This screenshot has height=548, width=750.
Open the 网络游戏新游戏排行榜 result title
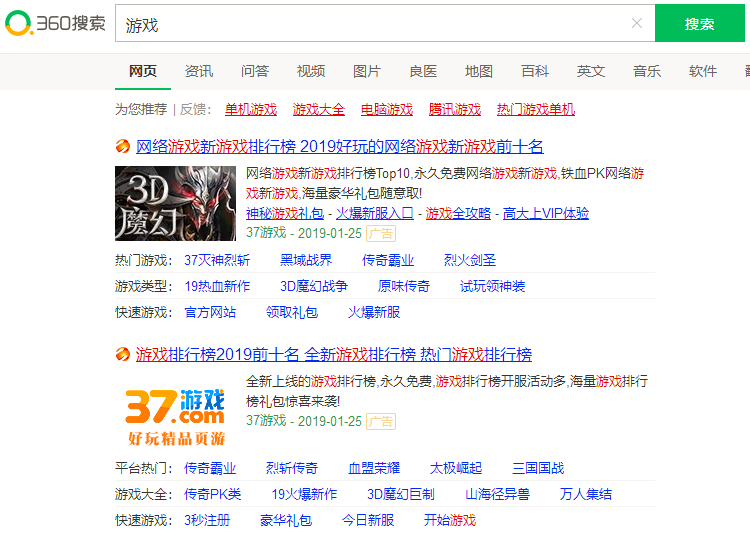340,147
